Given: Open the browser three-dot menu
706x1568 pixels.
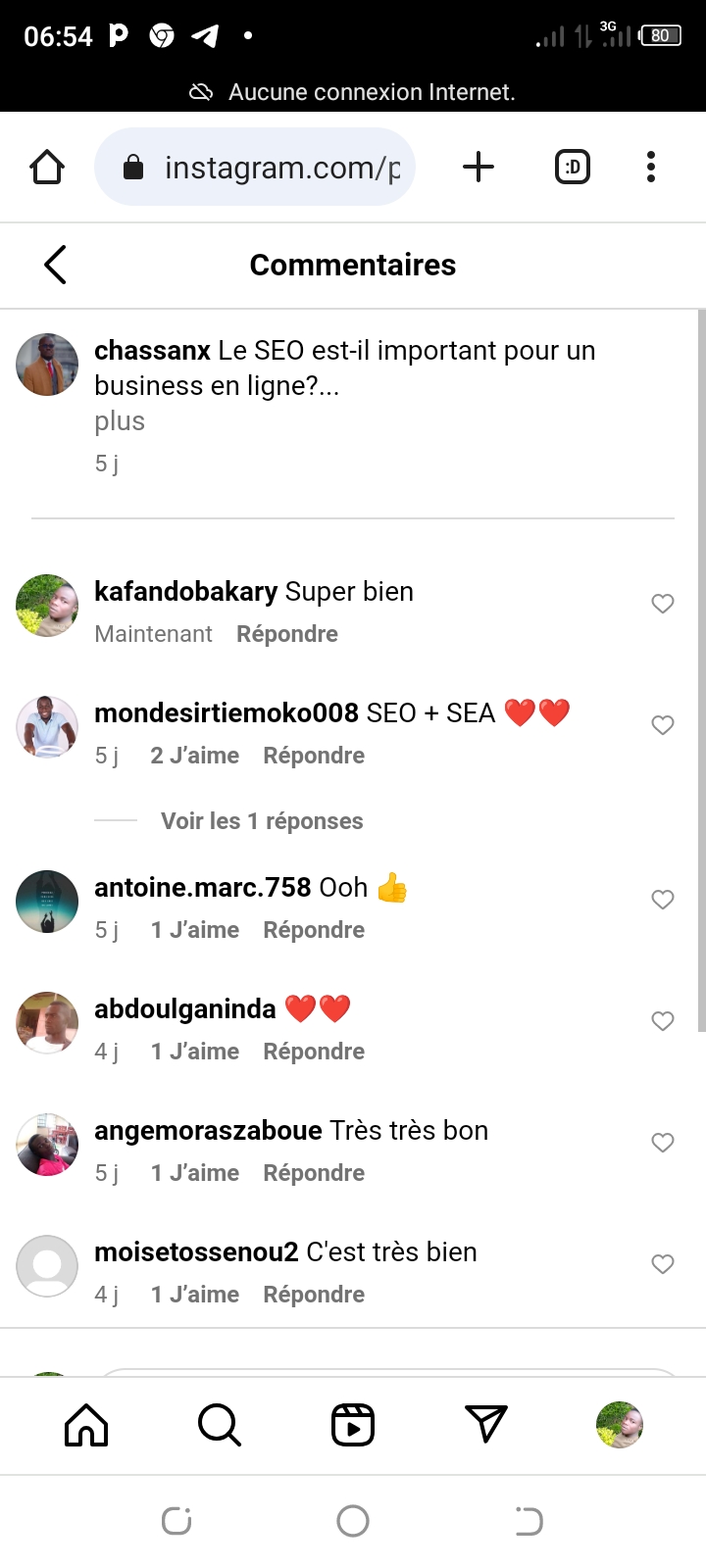Looking at the screenshot, I should click(x=651, y=168).
